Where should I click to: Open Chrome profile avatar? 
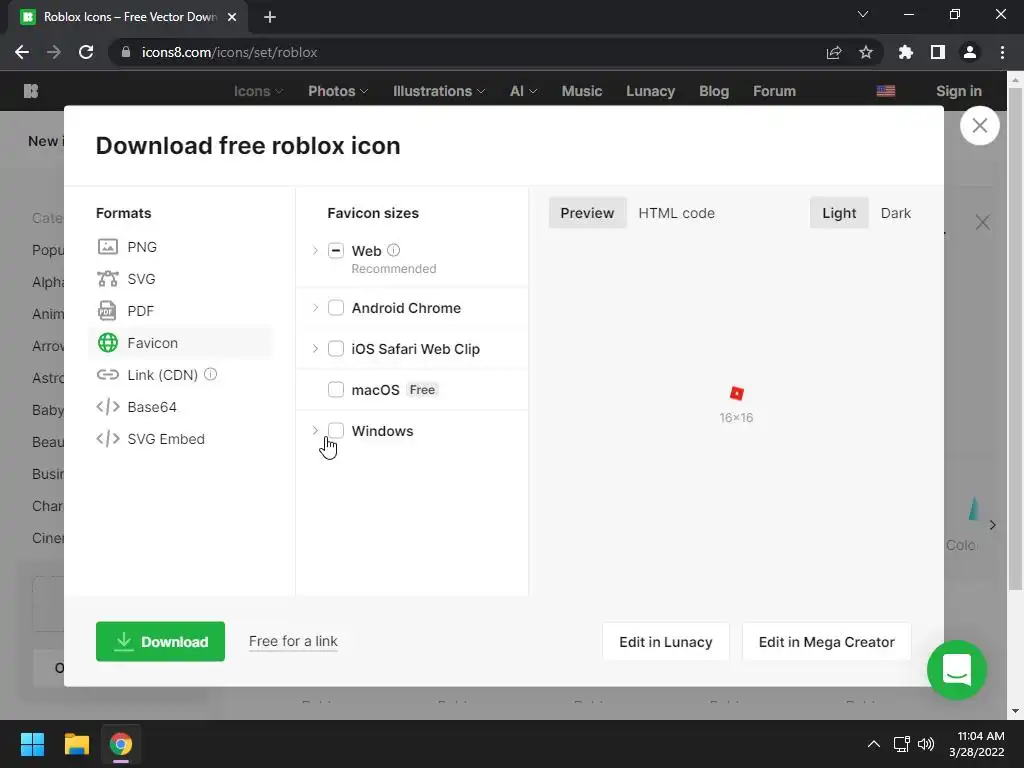(x=969, y=52)
